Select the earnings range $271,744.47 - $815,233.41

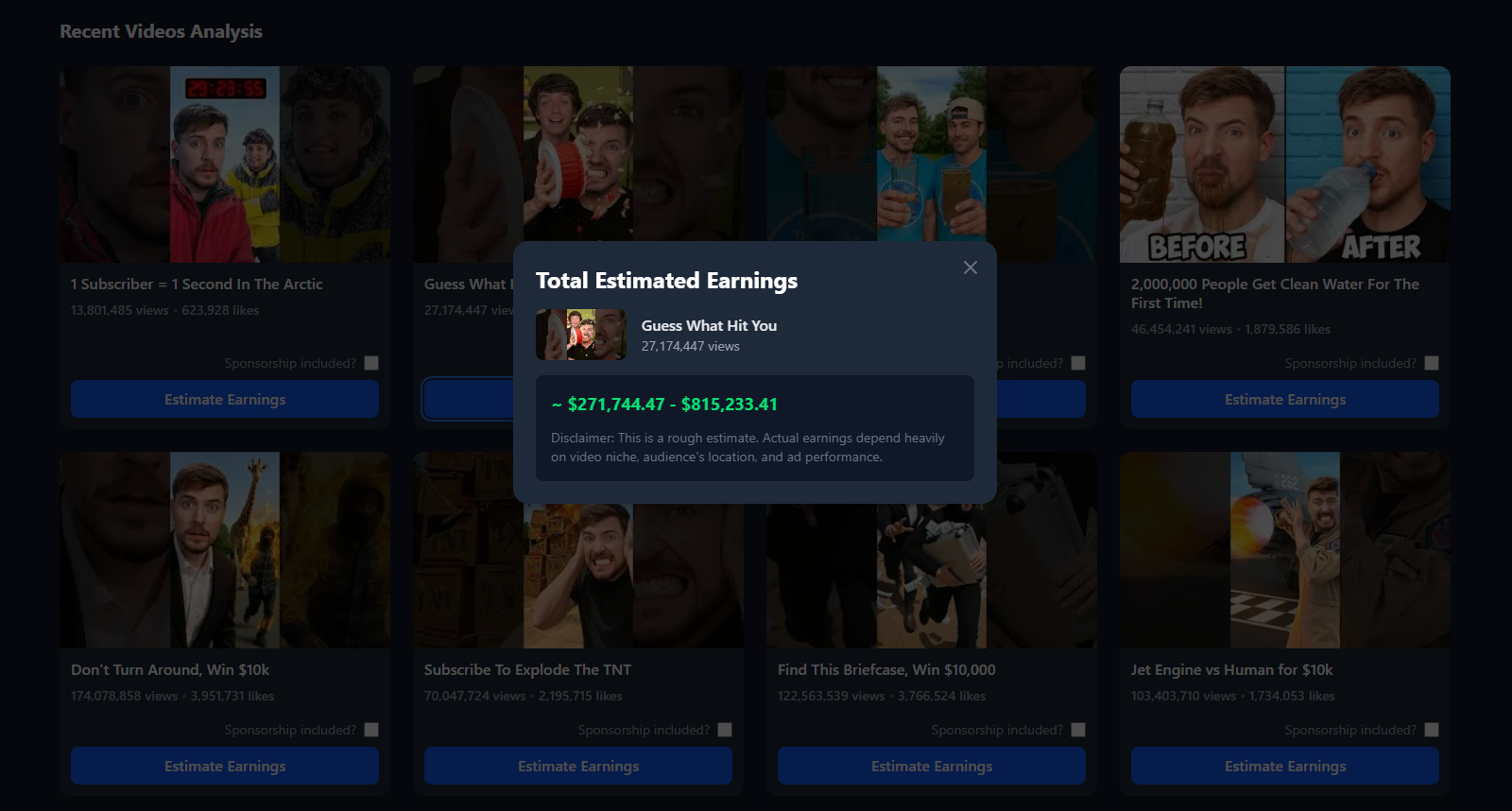pyautogui.click(x=664, y=405)
